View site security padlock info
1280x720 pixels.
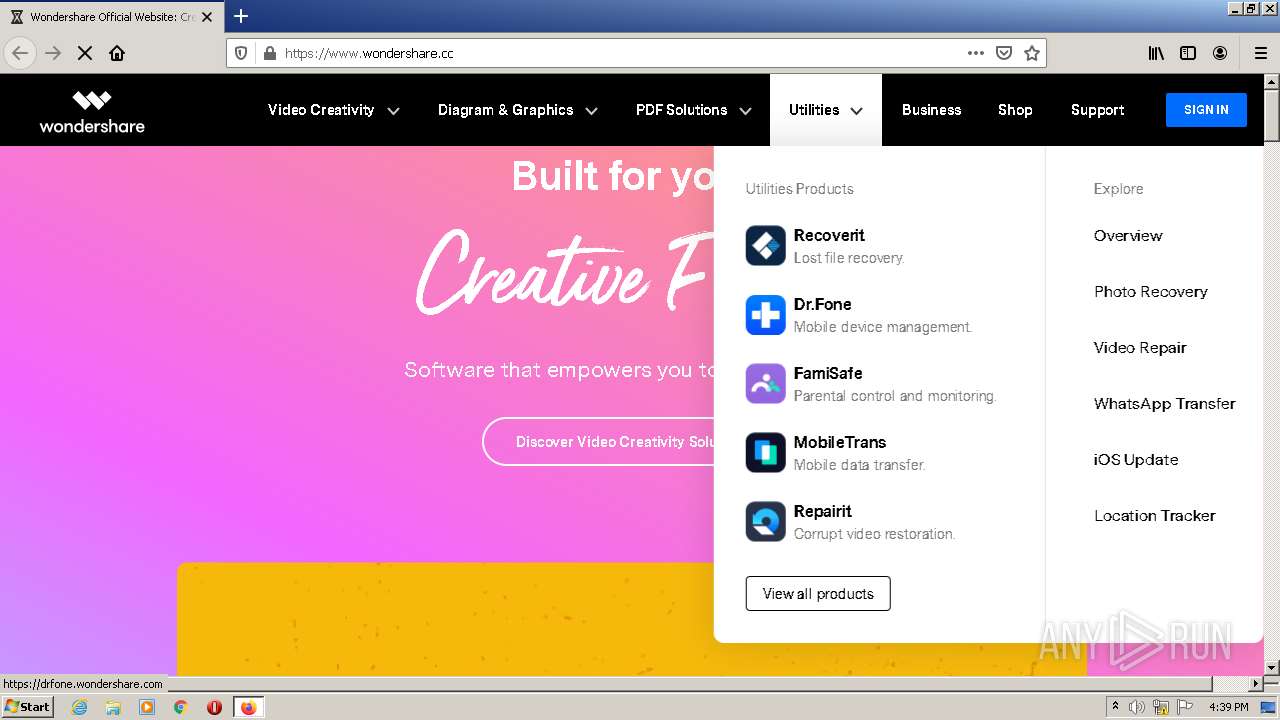point(269,53)
